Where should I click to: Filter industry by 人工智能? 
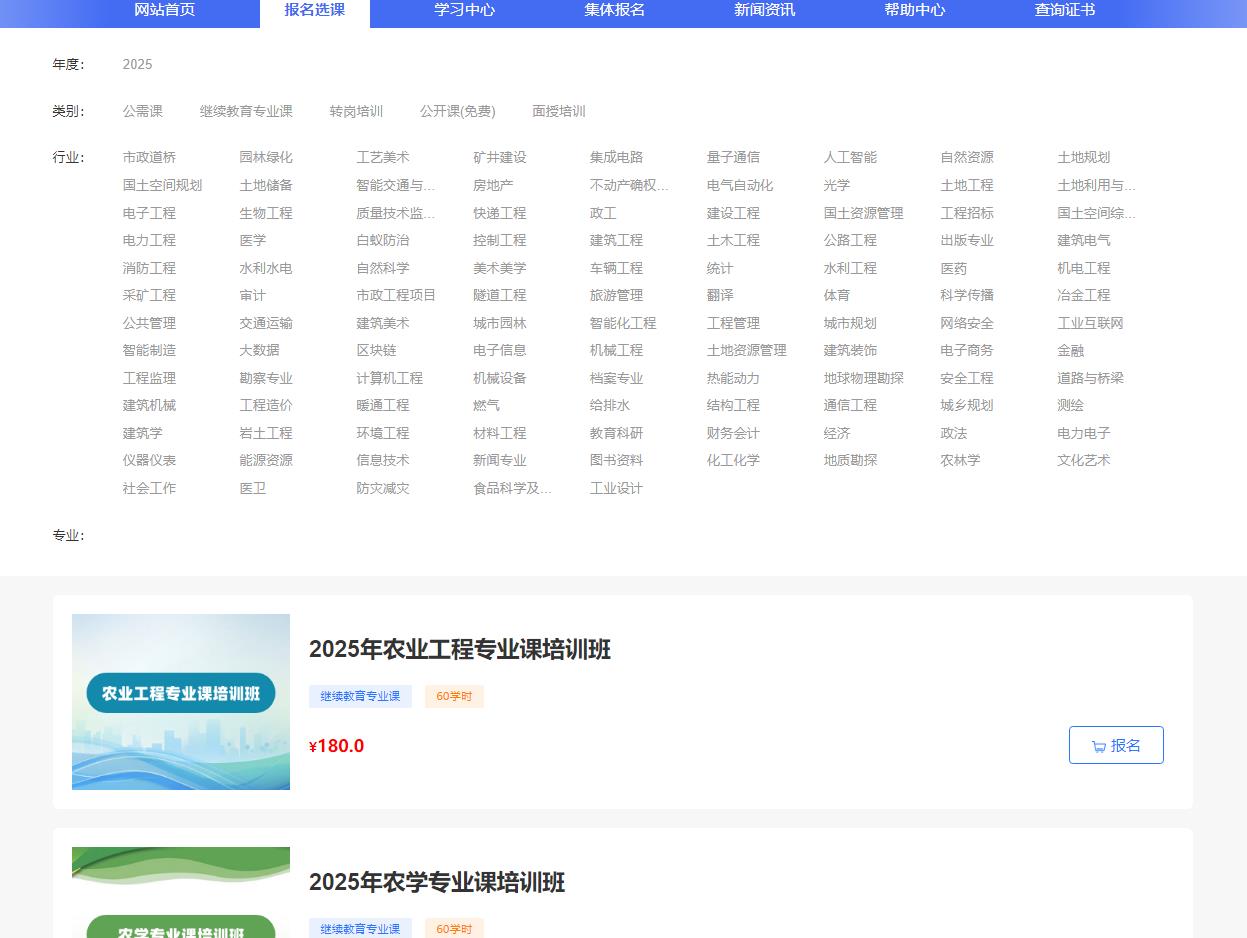(850, 157)
